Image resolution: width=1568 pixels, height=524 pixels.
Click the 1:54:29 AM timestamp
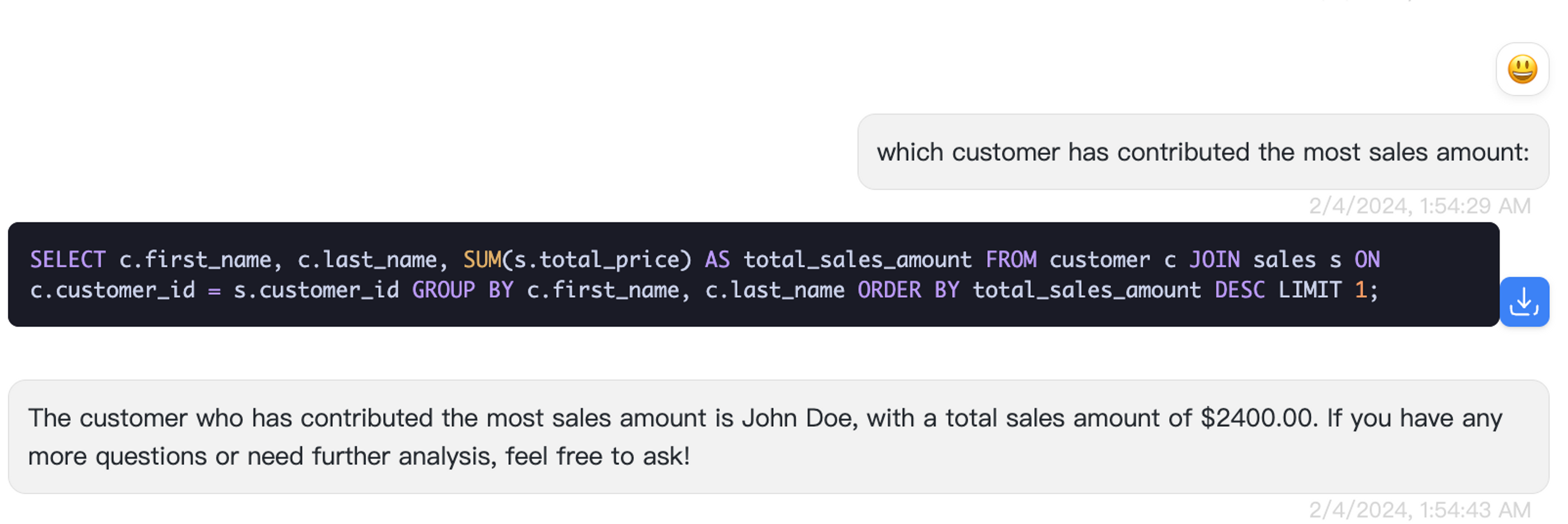1419,206
